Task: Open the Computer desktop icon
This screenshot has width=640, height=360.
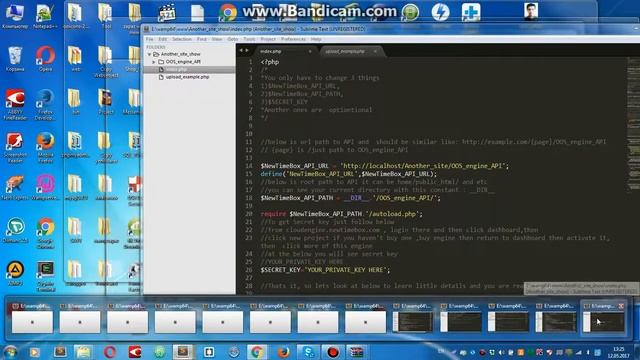Action: pyautogui.click(x=15, y=16)
